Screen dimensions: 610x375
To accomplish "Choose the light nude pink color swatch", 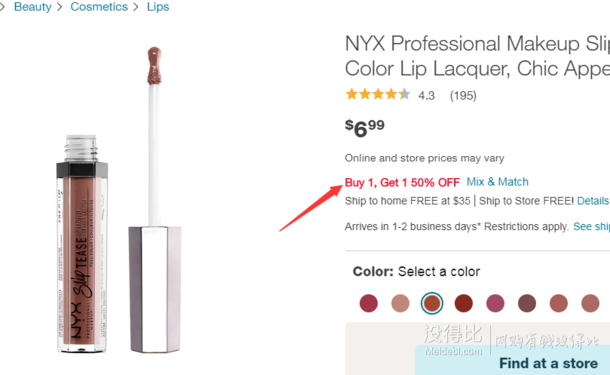I will point(400,303).
